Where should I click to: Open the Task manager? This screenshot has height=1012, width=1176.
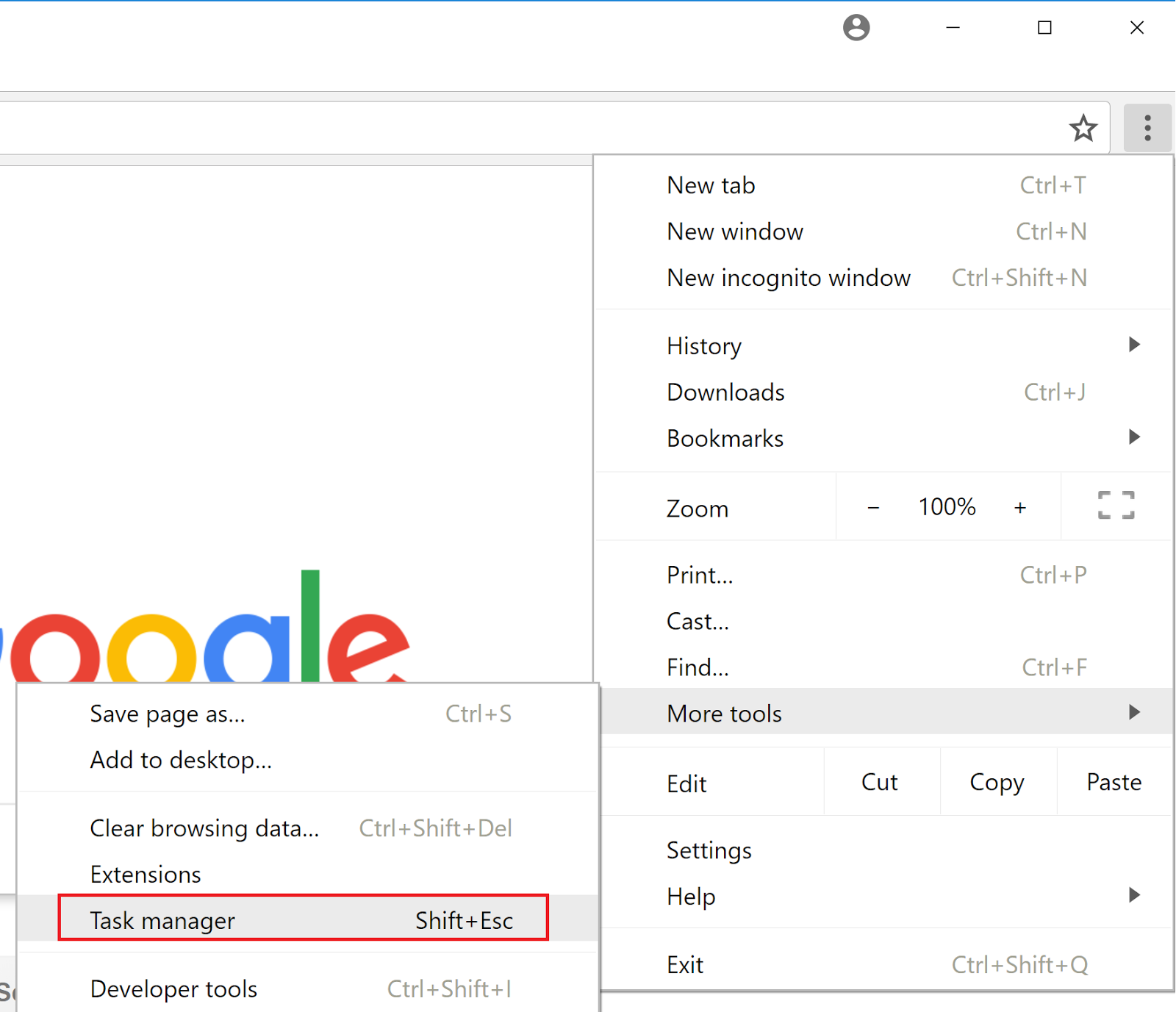(162, 919)
